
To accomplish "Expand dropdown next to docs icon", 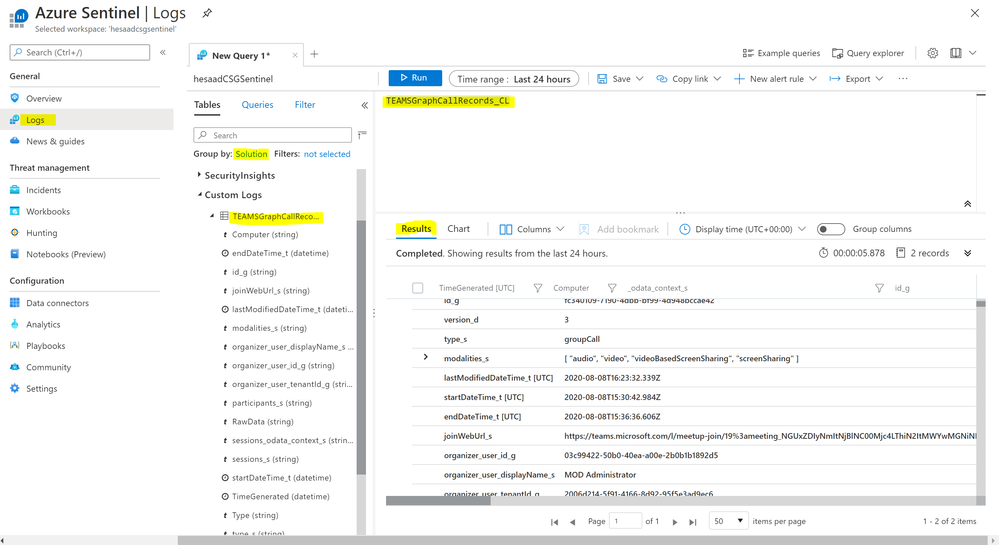I will pyautogui.click(x=973, y=53).
